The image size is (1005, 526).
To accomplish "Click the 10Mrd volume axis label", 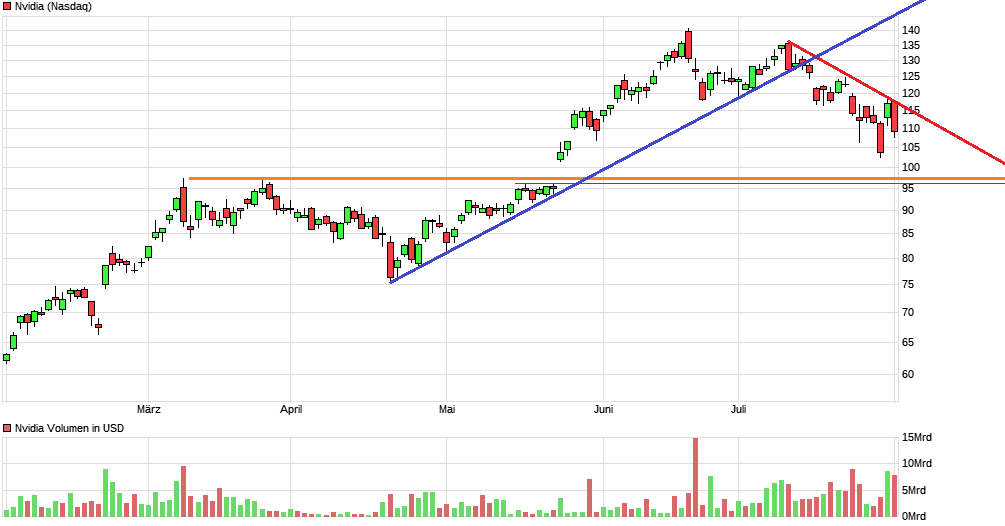I will tap(917, 463).
